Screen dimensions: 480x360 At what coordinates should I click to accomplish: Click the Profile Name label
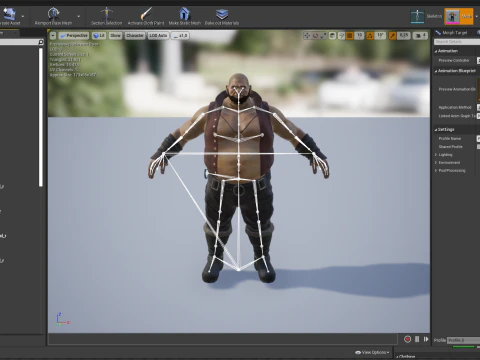(x=450, y=138)
